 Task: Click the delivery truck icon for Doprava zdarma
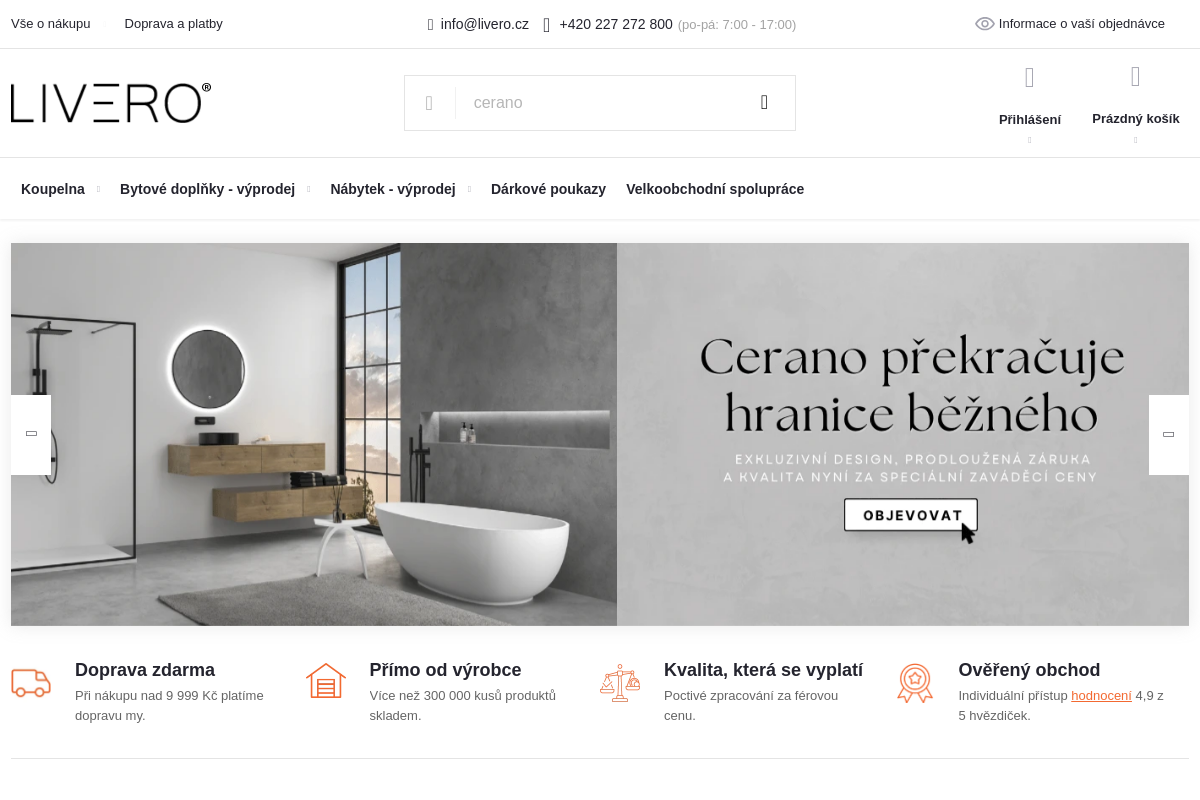coord(31,683)
